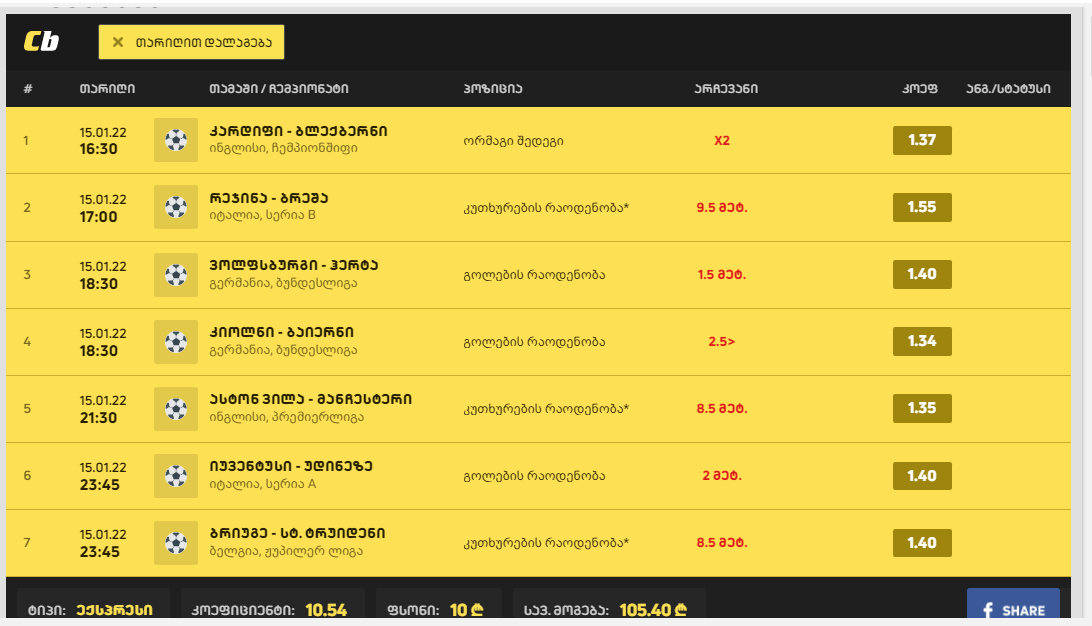Click the stake value 10 ₾
Image resolution: width=1092 pixels, height=626 pixels.
pos(467,610)
